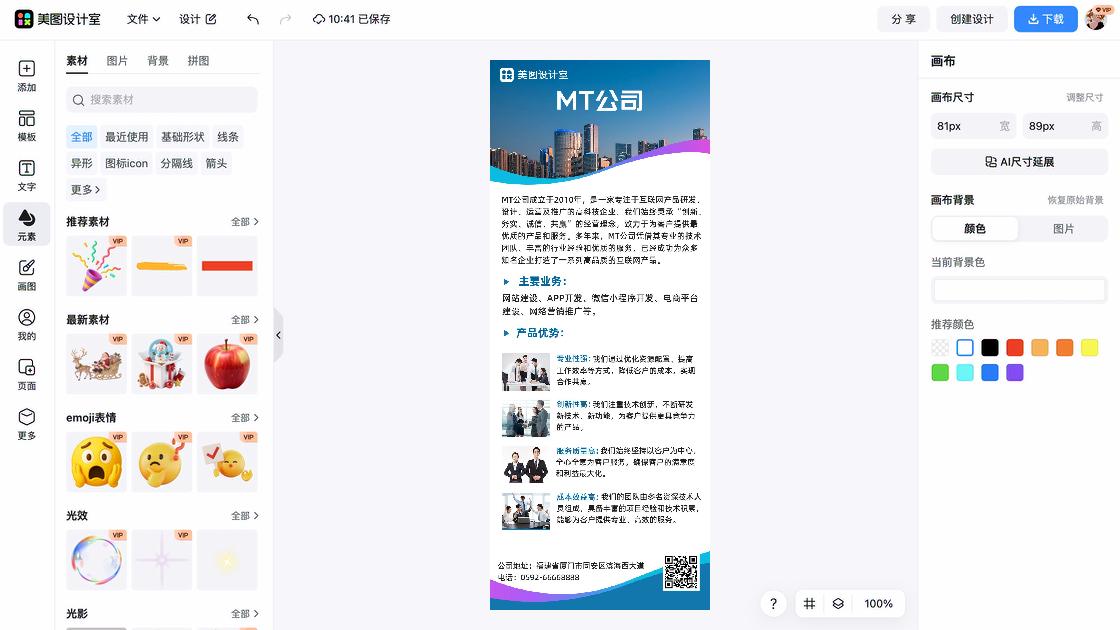Open the 画图 (Draw) panel

(x=26, y=272)
